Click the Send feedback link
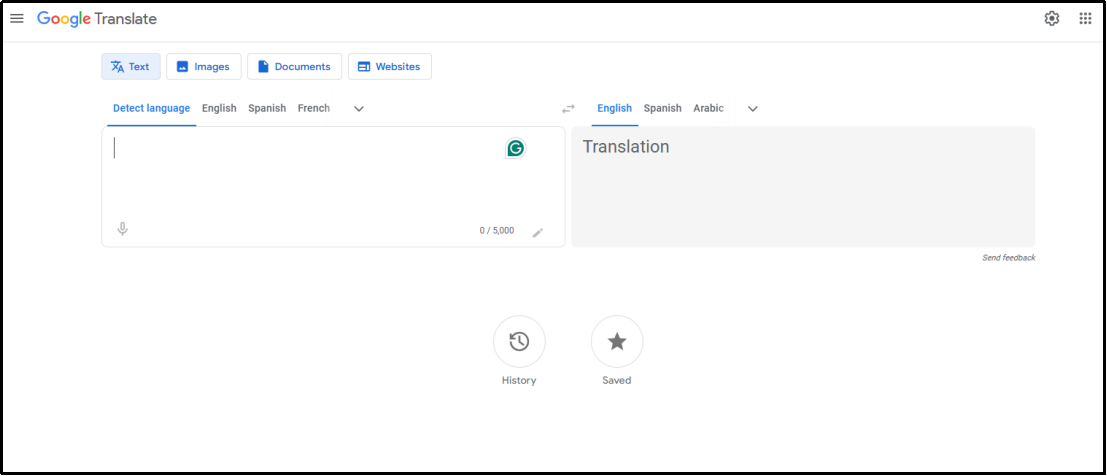Image resolution: width=1107 pixels, height=476 pixels. coord(1008,258)
